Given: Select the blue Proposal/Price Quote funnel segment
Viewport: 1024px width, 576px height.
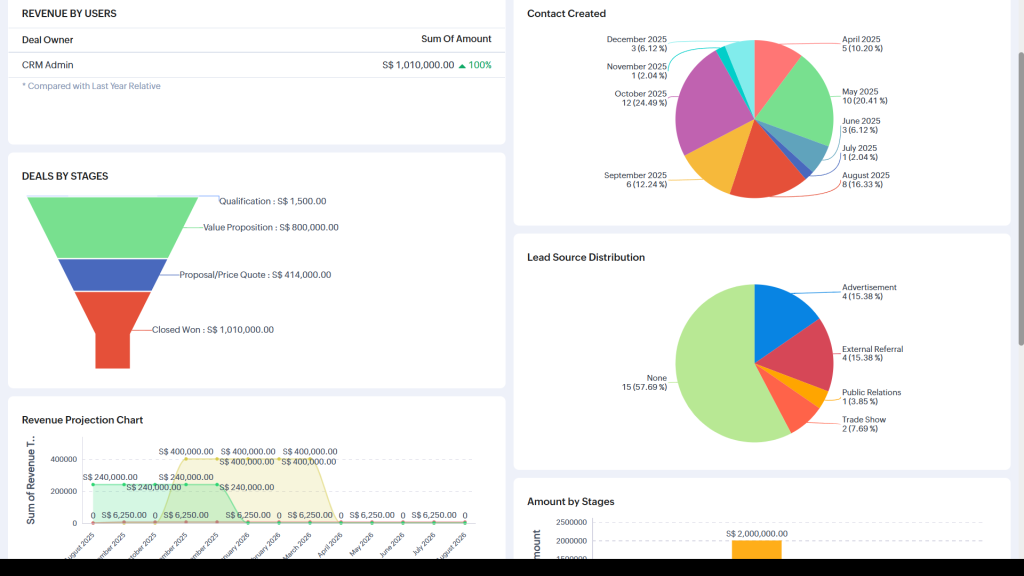Looking at the screenshot, I should pos(112,274).
